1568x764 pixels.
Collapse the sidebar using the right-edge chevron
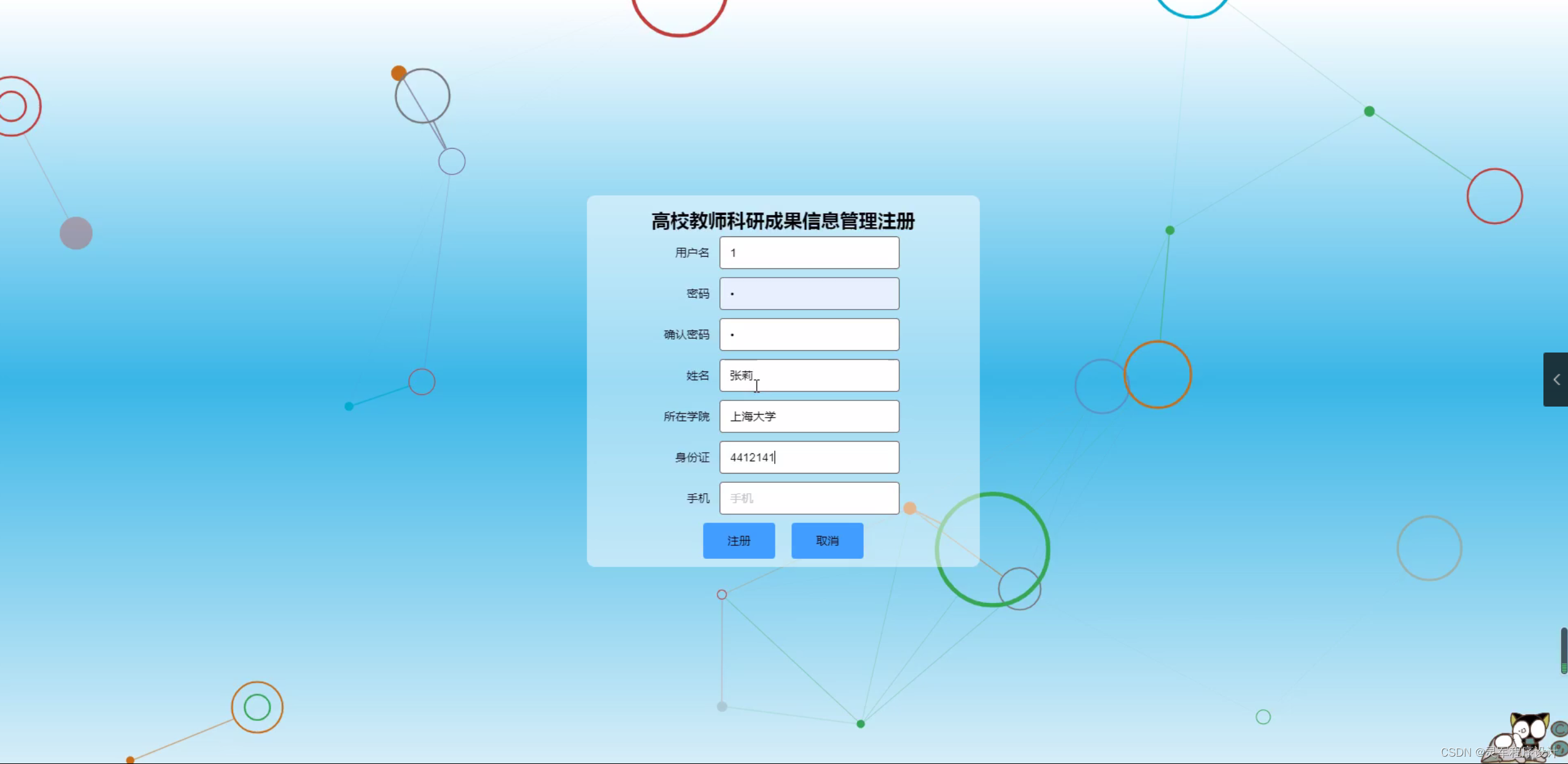tap(1557, 379)
